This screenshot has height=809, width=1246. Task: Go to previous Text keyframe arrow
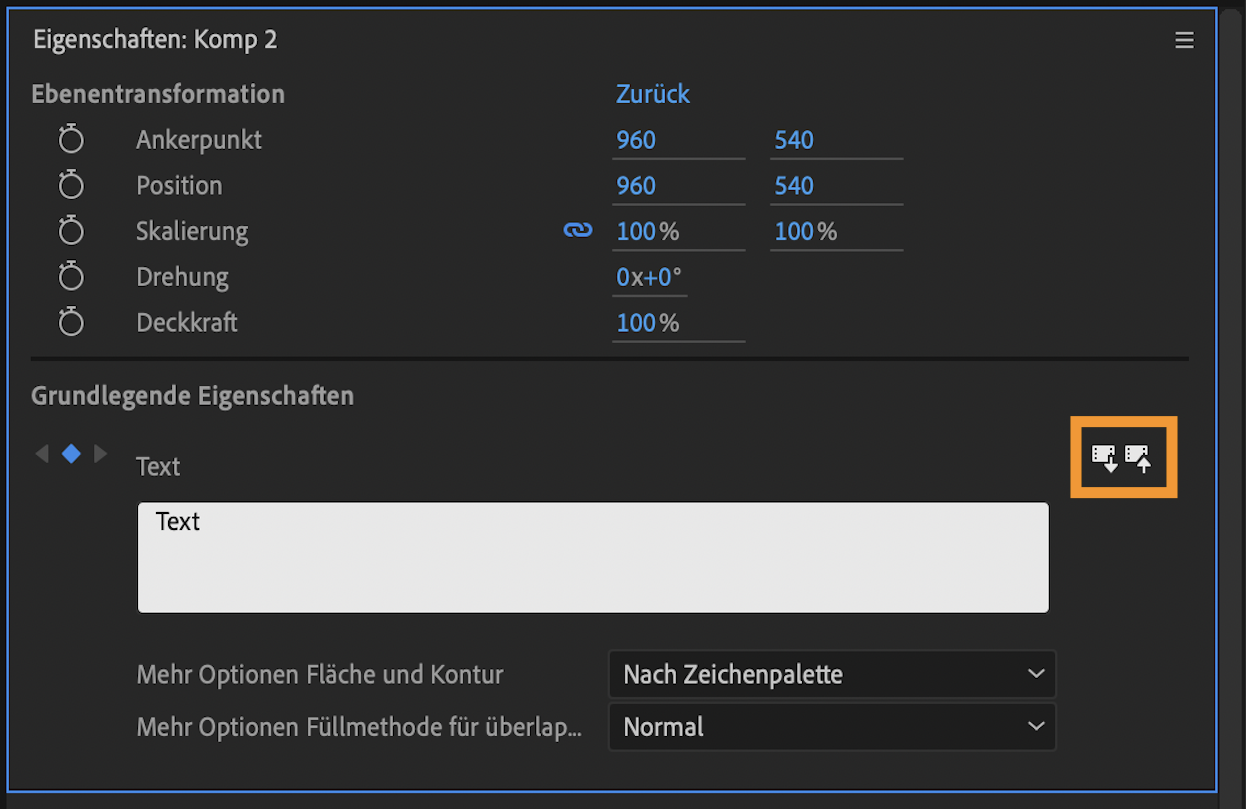pyautogui.click(x=42, y=454)
